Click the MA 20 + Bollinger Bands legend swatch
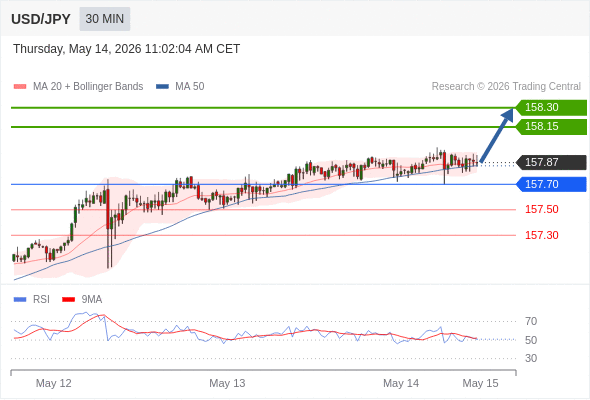The width and height of the screenshot is (590, 400). click(x=20, y=87)
